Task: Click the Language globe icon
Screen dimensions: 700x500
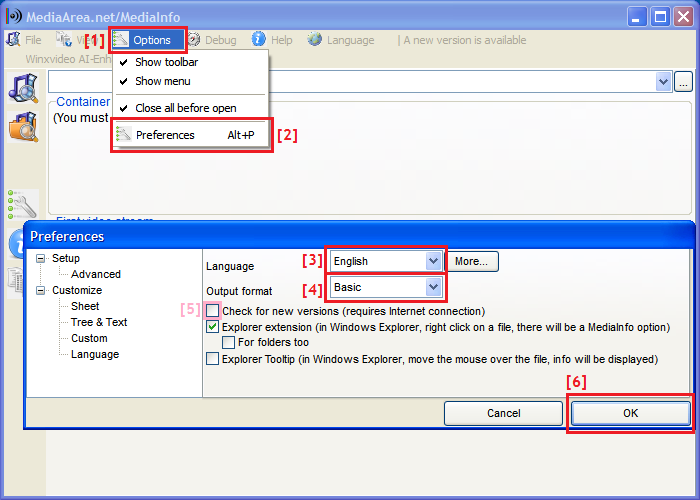Action: tap(315, 39)
